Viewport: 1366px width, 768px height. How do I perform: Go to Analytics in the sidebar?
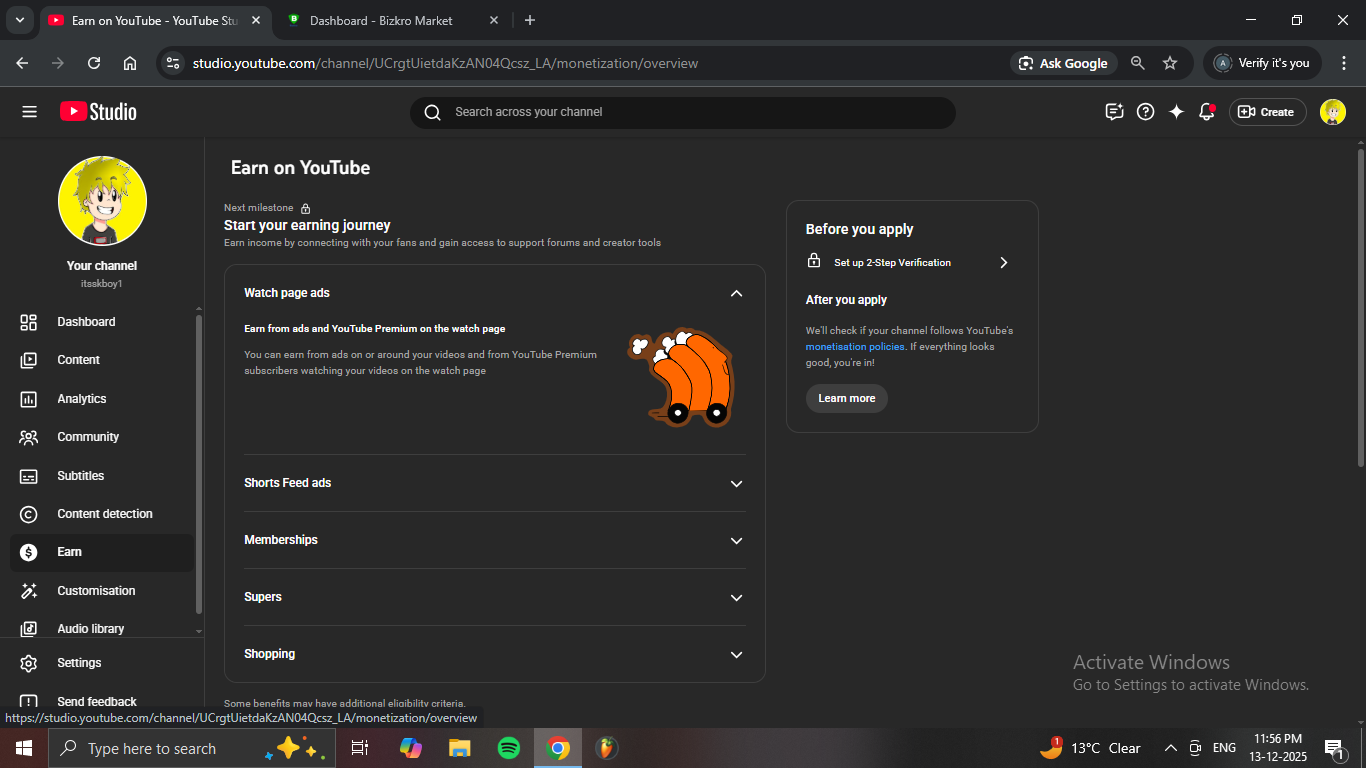click(x=81, y=399)
